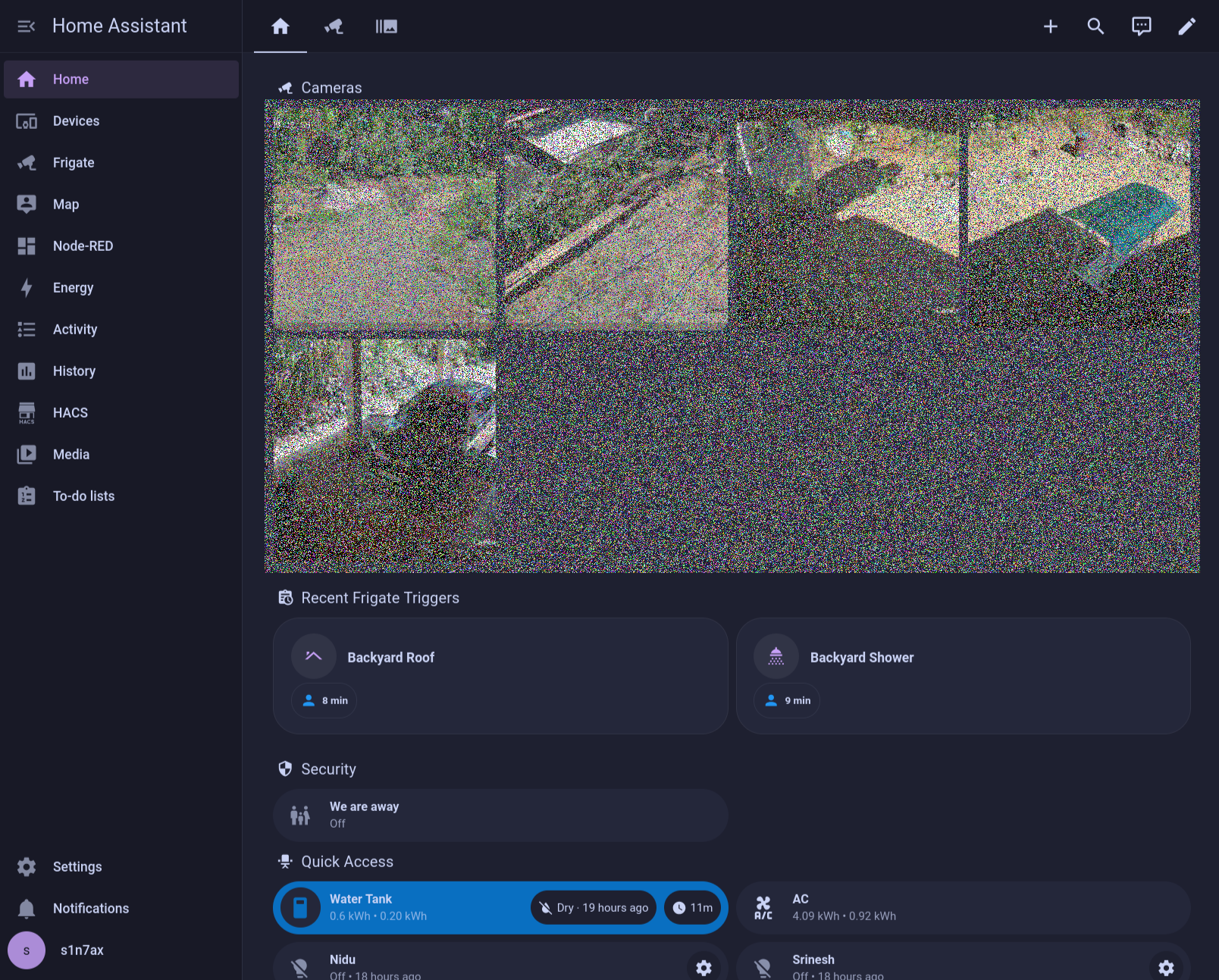The height and width of the screenshot is (980, 1219).
Task: Open the Activity panel
Action: pyautogui.click(x=121, y=330)
